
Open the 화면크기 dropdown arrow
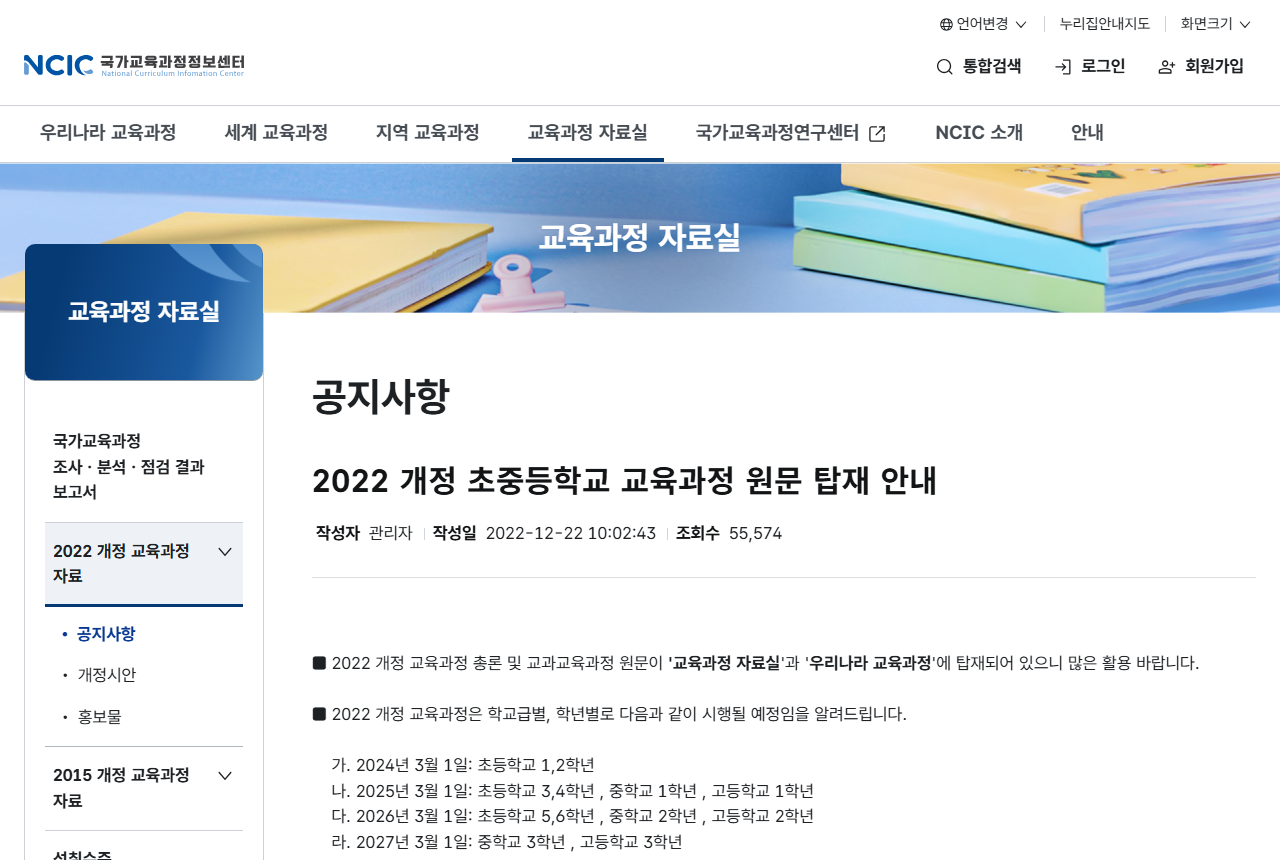coord(1245,25)
